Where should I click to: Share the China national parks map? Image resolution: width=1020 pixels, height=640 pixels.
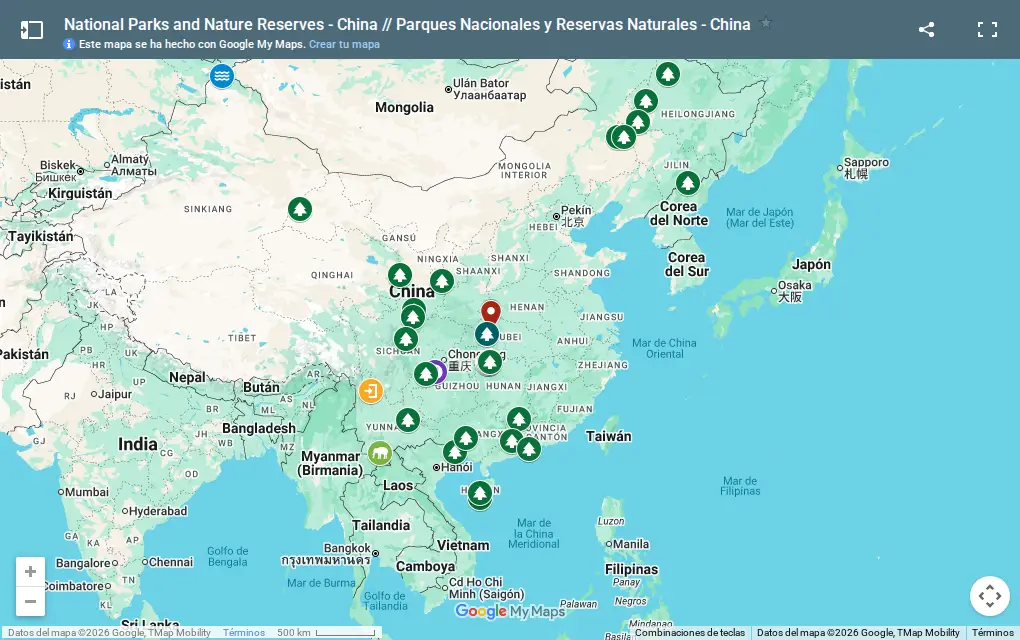coord(926,29)
